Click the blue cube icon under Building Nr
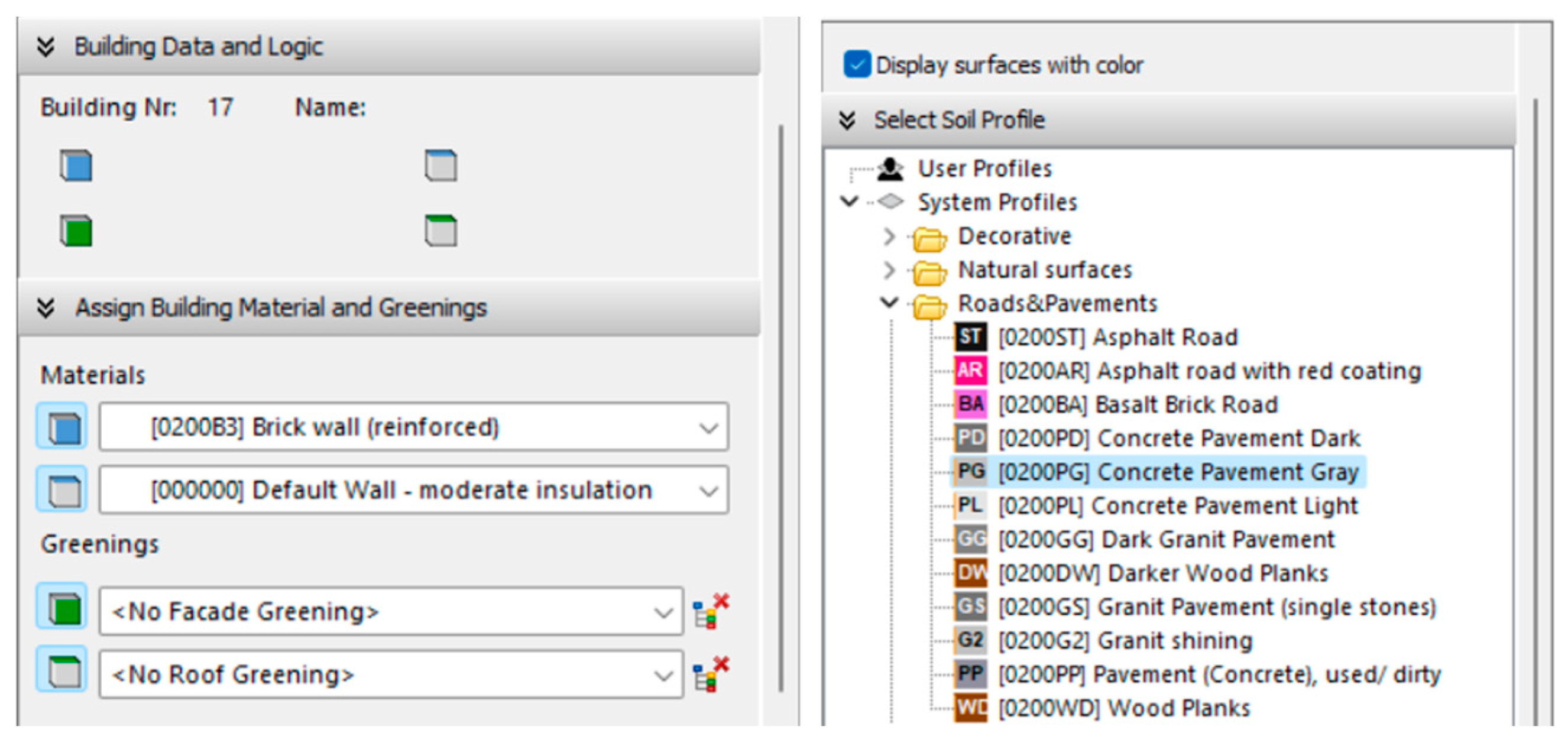Image resolution: width=1568 pixels, height=746 pixels. pos(76,166)
